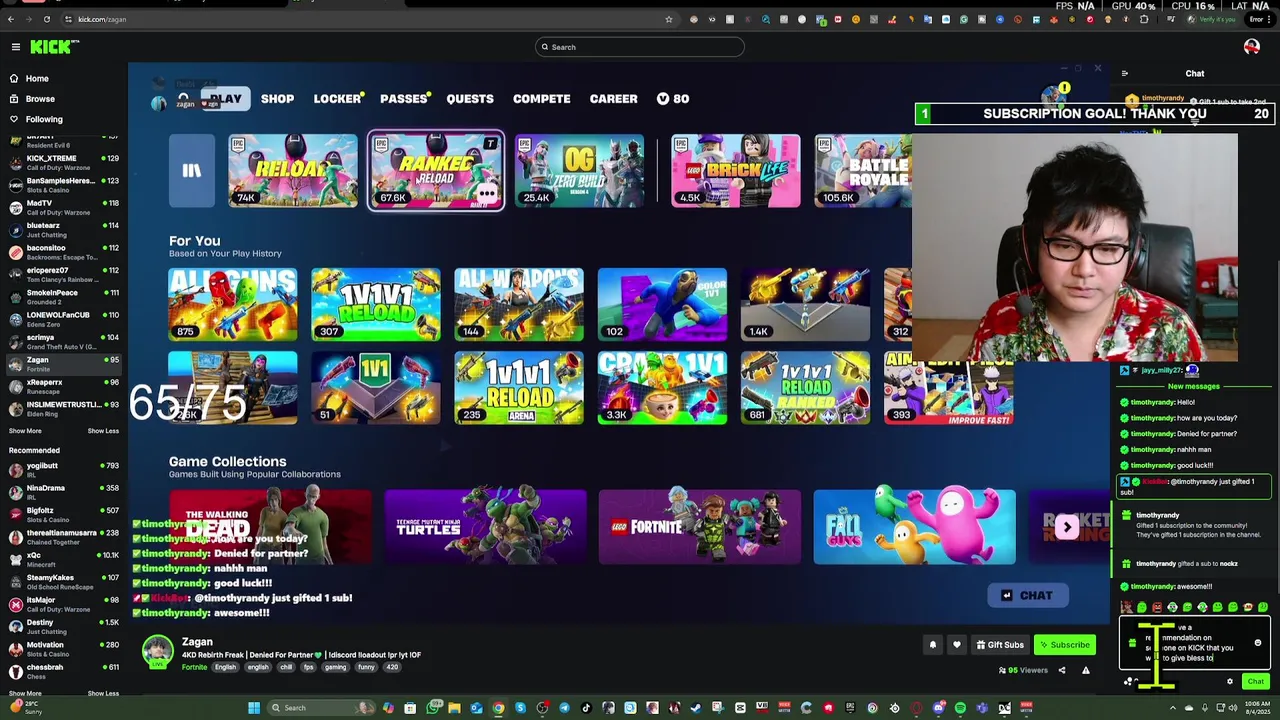The image size is (1280, 720).
Task: Click the Fortnite category tag
Action: click(x=194, y=667)
